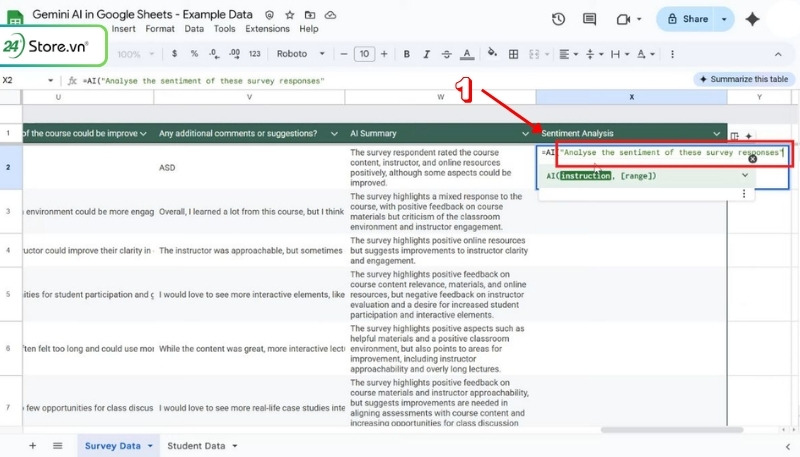The height and width of the screenshot is (457, 800).
Task: Format as currency using dollar icon
Action: click(176, 54)
